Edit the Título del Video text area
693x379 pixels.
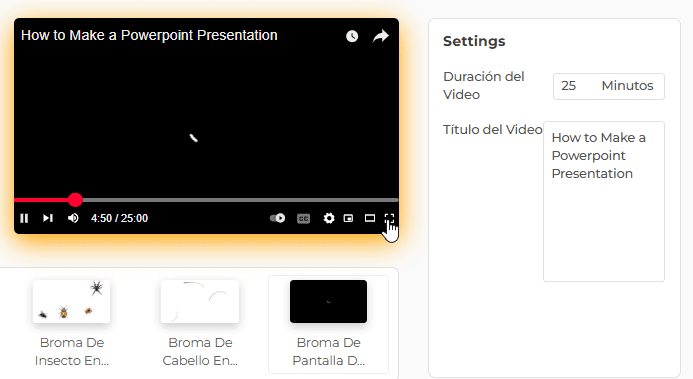pos(604,201)
